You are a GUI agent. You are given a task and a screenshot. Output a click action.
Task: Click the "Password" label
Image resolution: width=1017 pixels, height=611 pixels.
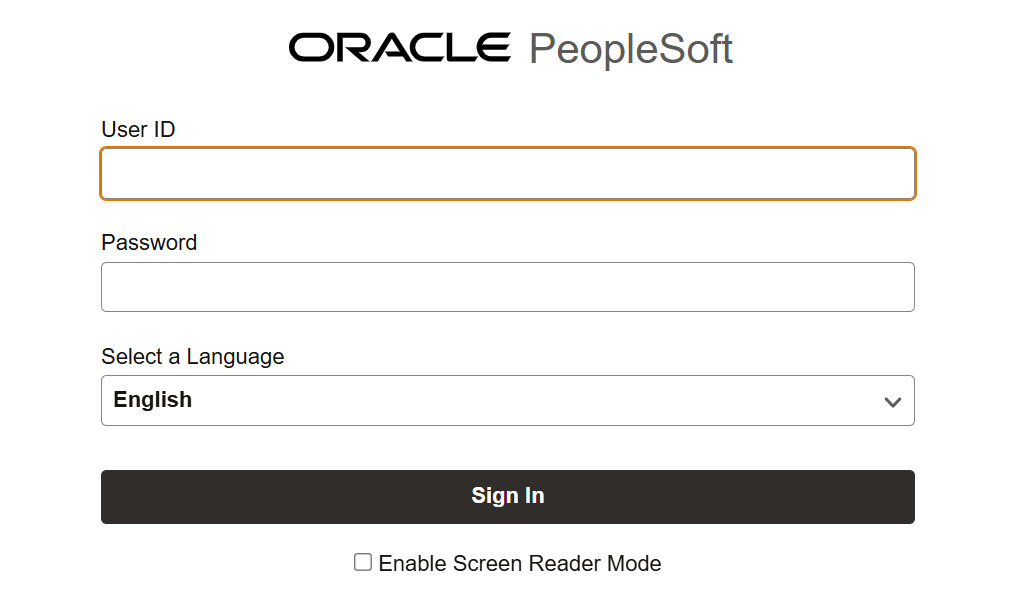coord(149,243)
